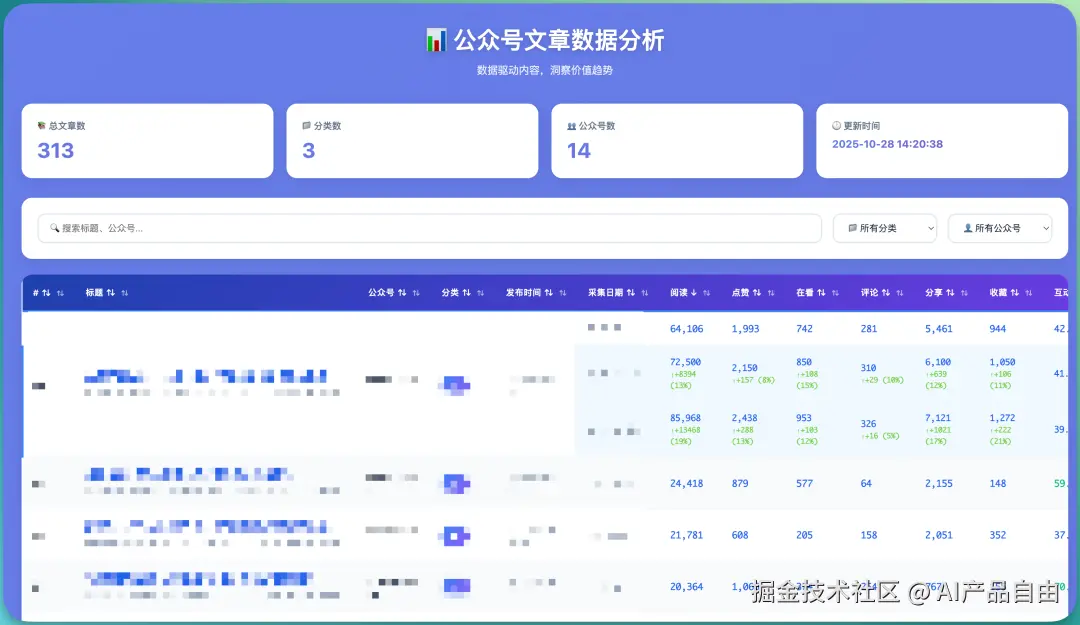Sort the table by 分类 column header

[x=462, y=293]
